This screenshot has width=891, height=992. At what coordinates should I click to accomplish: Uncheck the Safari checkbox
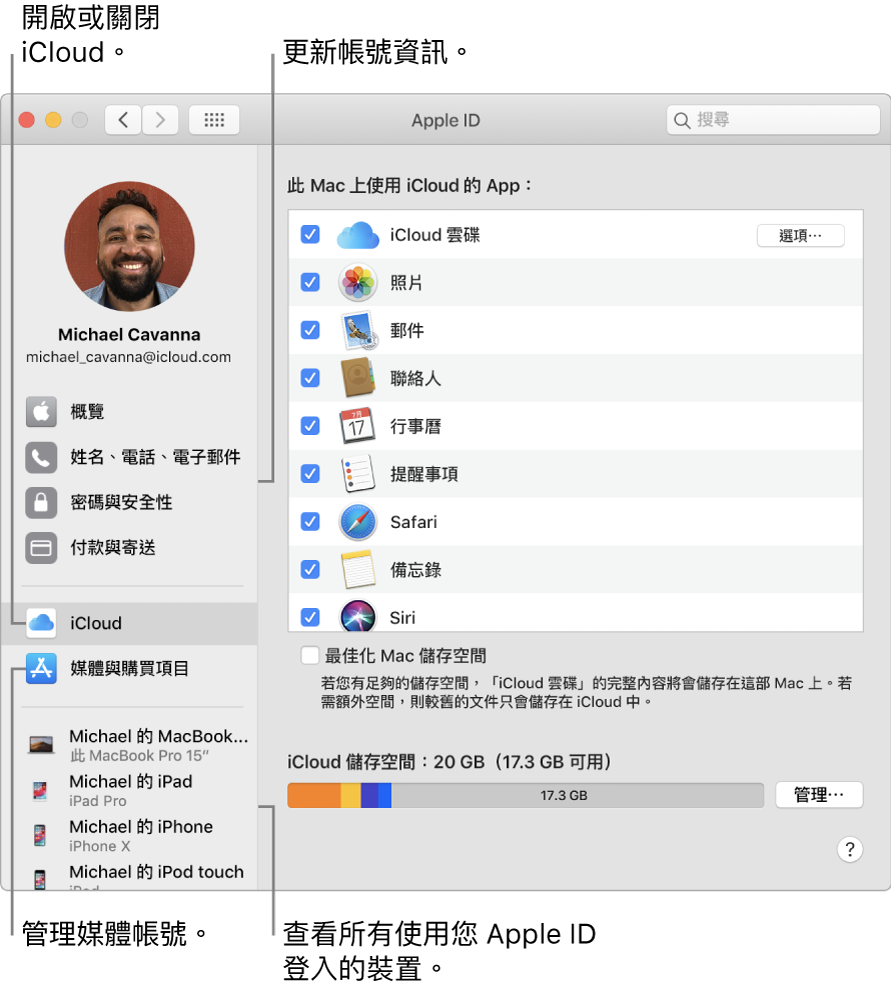click(310, 521)
